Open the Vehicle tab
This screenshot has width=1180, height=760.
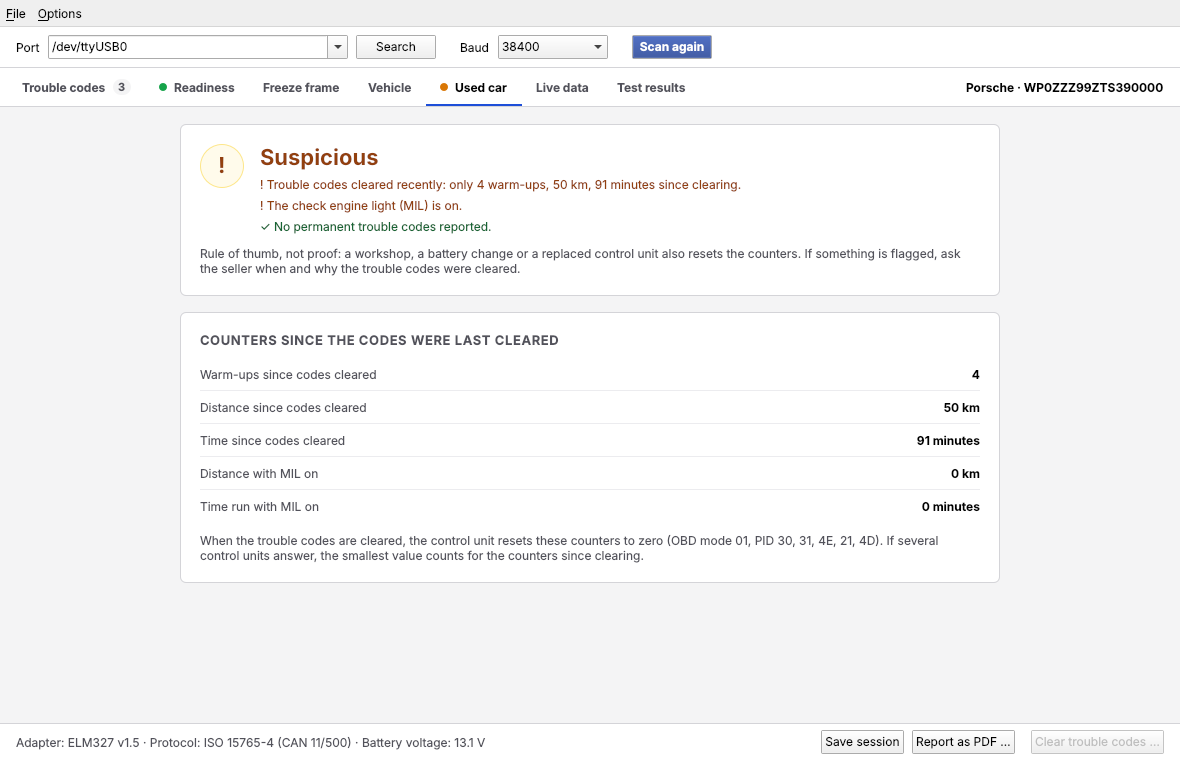(x=389, y=87)
